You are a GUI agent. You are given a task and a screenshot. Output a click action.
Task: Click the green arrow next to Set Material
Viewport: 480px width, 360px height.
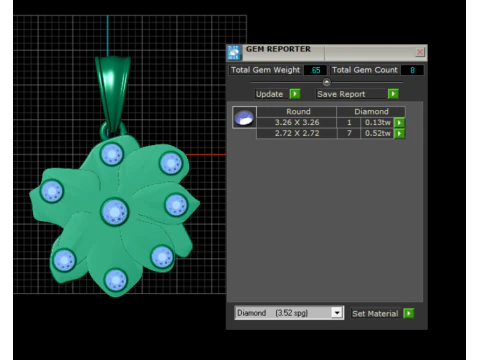[409, 313]
